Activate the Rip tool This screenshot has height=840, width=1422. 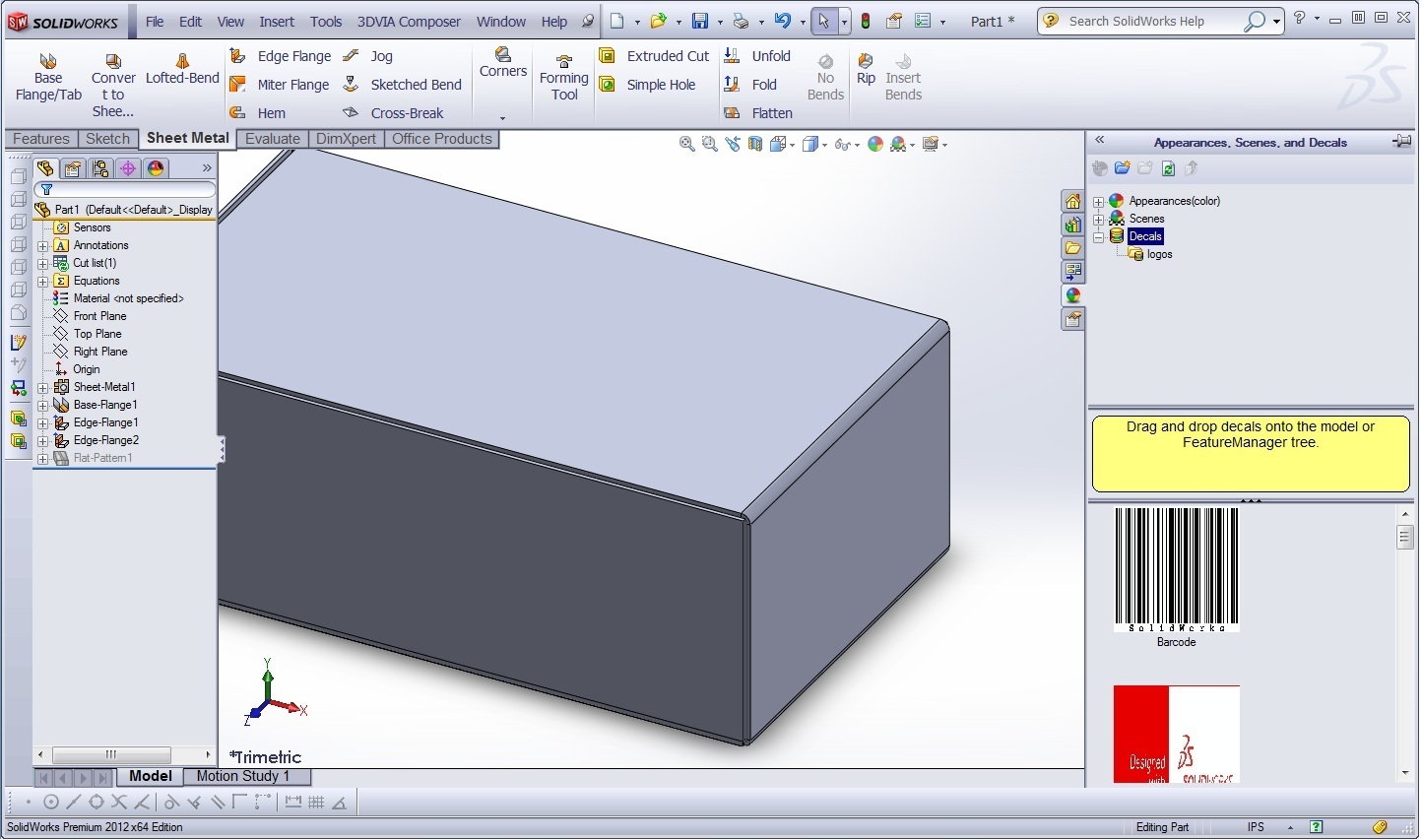[866, 70]
